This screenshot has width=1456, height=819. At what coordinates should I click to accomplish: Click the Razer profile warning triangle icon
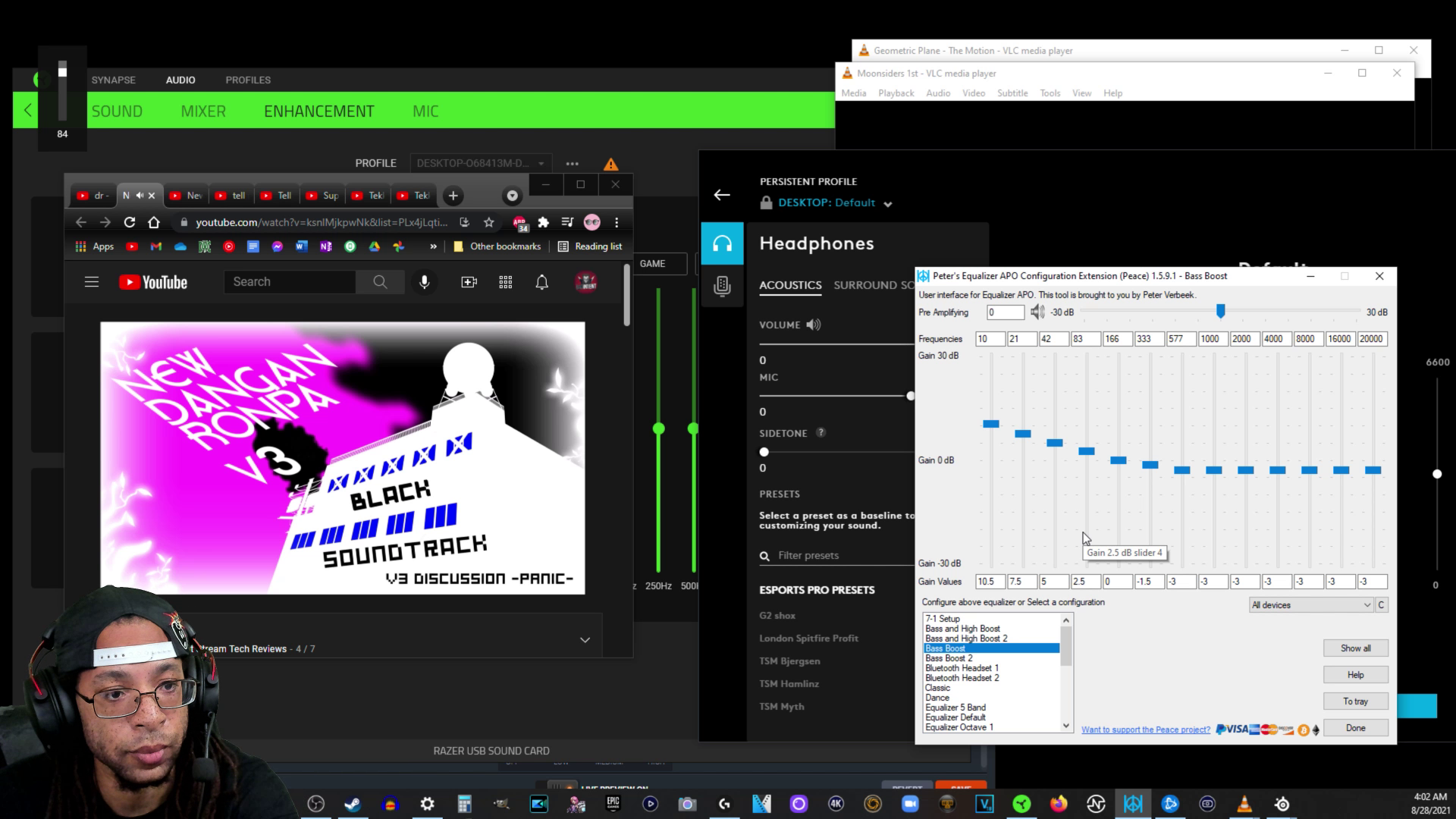point(610,164)
